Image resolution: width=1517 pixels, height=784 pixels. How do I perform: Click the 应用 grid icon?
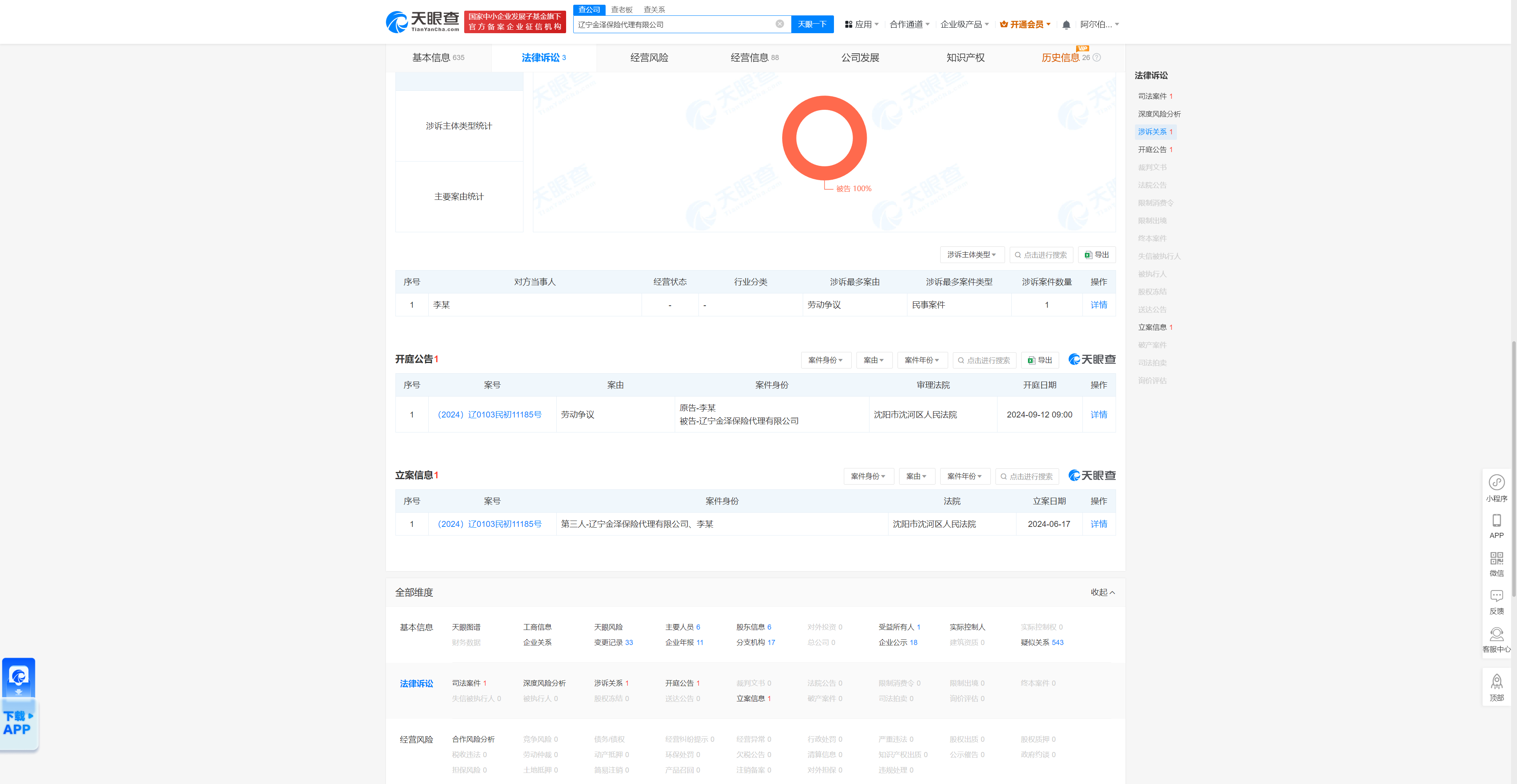tap(849, 25)
